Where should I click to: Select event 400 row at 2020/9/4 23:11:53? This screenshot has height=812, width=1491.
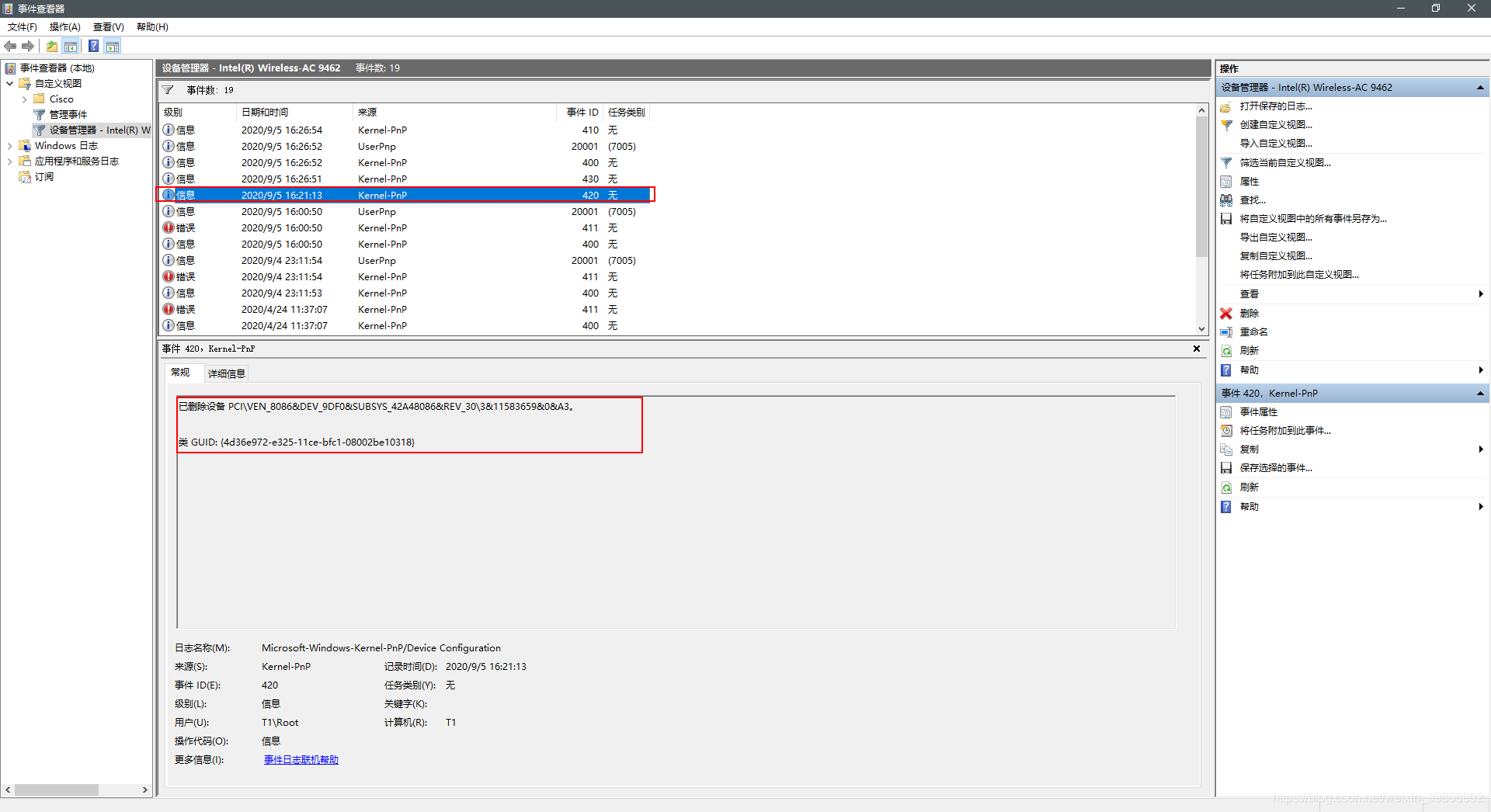(x=405, y=293)
